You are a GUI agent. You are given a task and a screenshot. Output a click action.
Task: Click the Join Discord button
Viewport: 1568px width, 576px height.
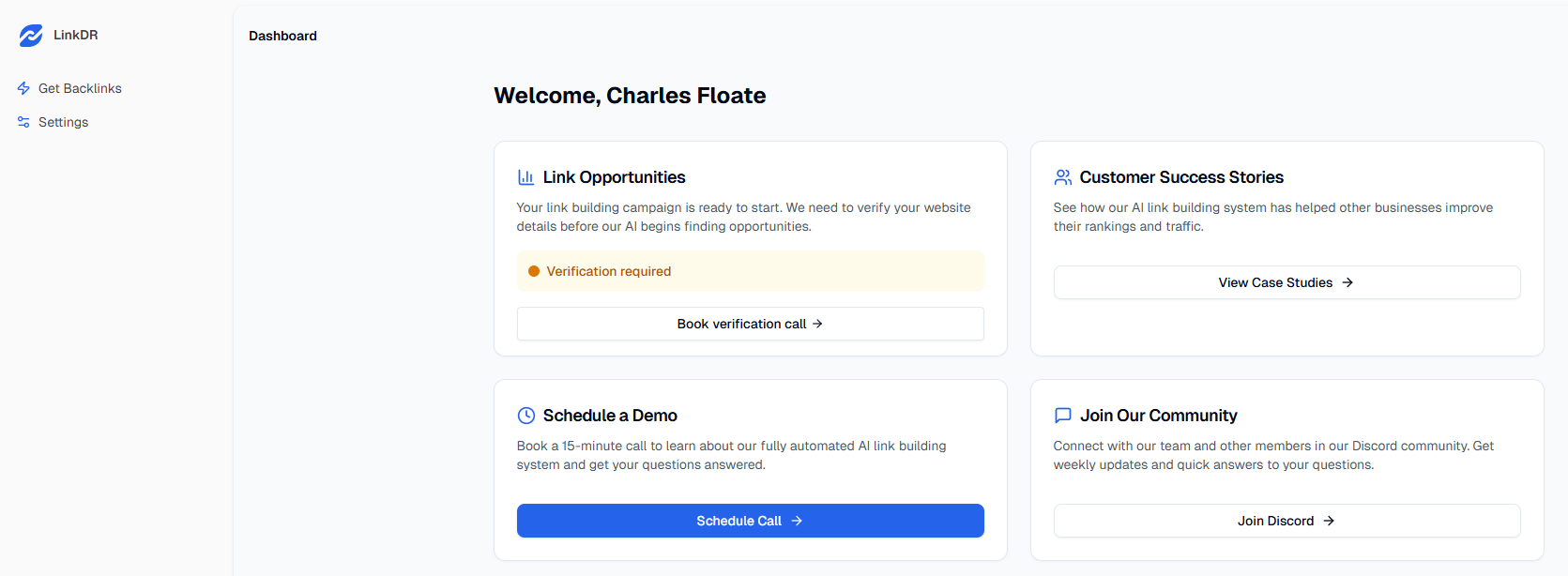click(1286, 521)
